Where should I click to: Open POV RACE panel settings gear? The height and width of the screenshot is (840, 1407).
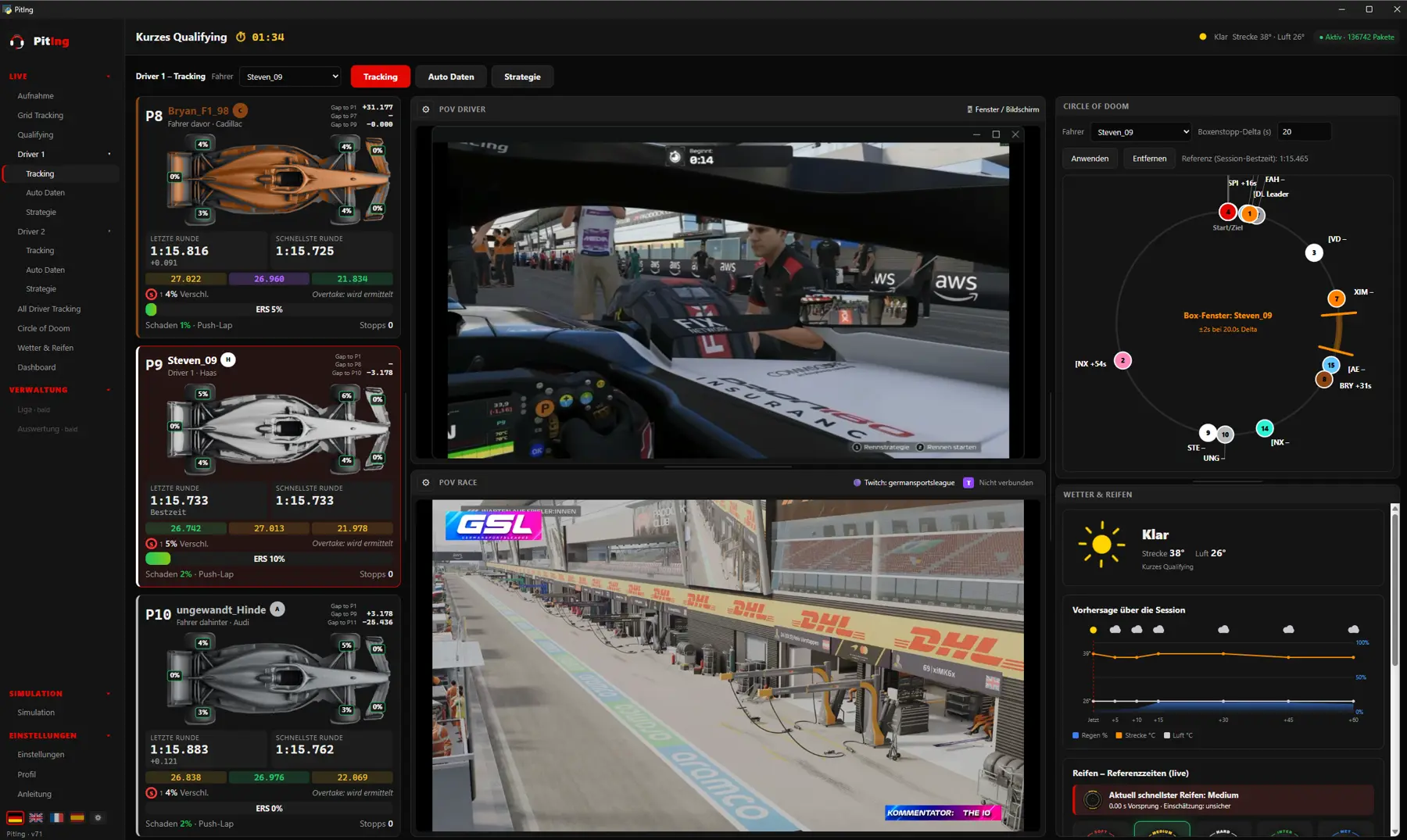coord(426,483)
